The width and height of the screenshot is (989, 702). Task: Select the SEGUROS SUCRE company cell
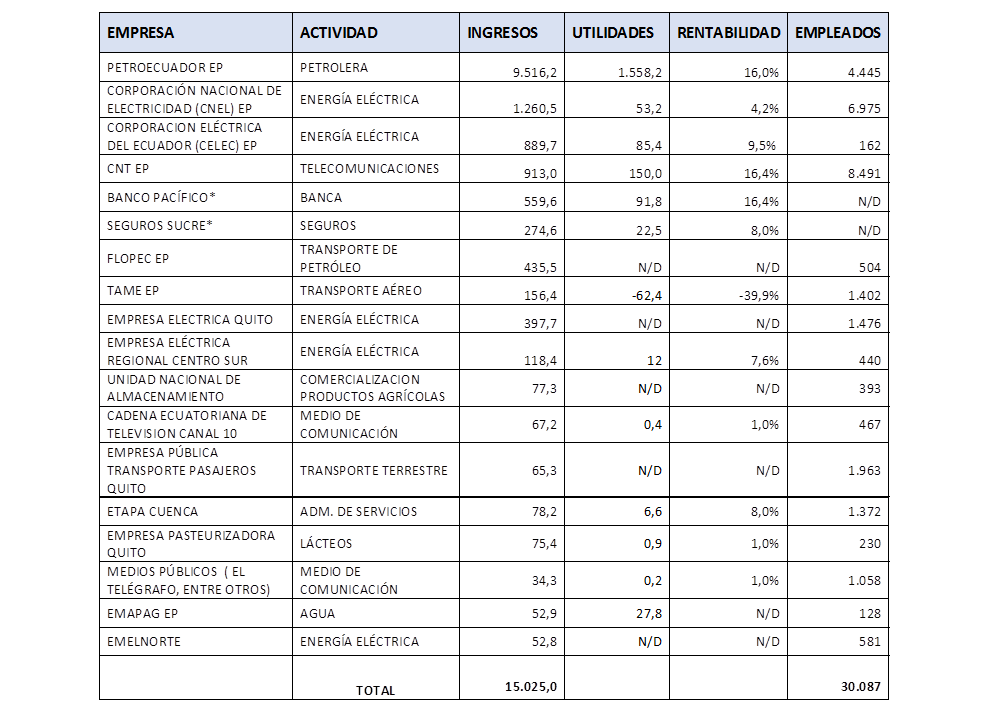pyautogui.click(x=195, y=226)
